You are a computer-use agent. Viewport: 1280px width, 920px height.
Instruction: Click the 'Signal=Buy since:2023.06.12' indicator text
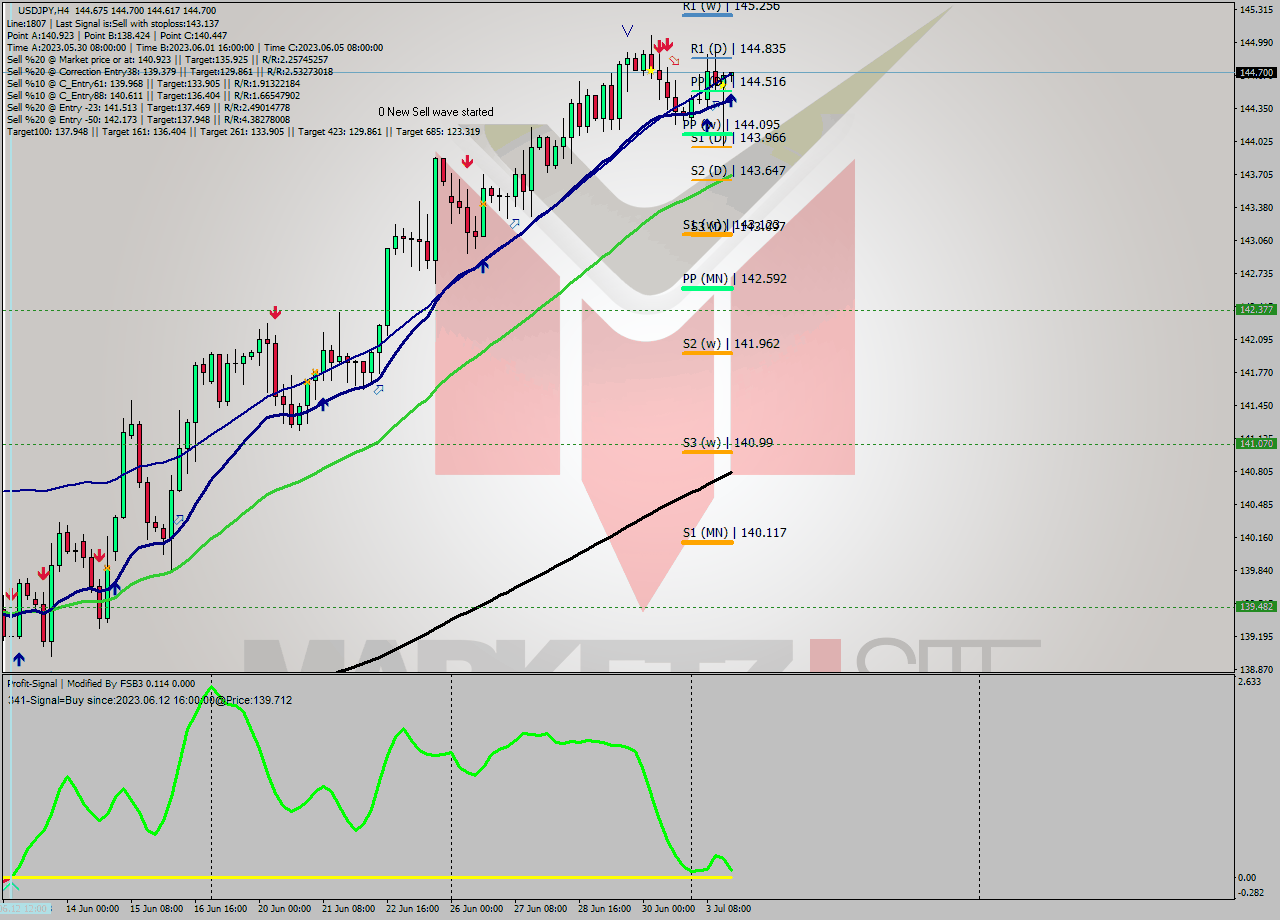pyautogui.click(x=150, y=700)
